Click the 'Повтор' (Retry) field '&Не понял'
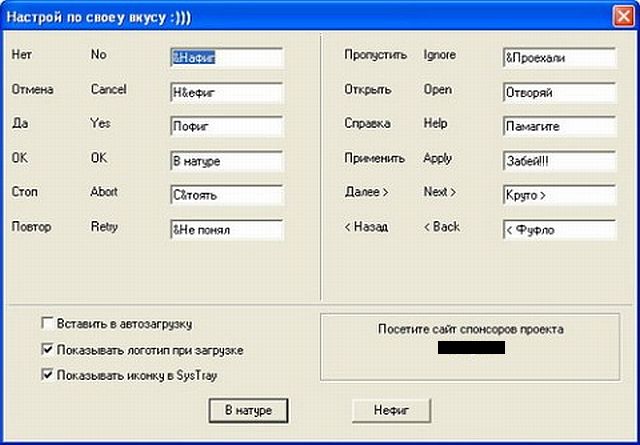640x445 pixels. coord(226,230)
